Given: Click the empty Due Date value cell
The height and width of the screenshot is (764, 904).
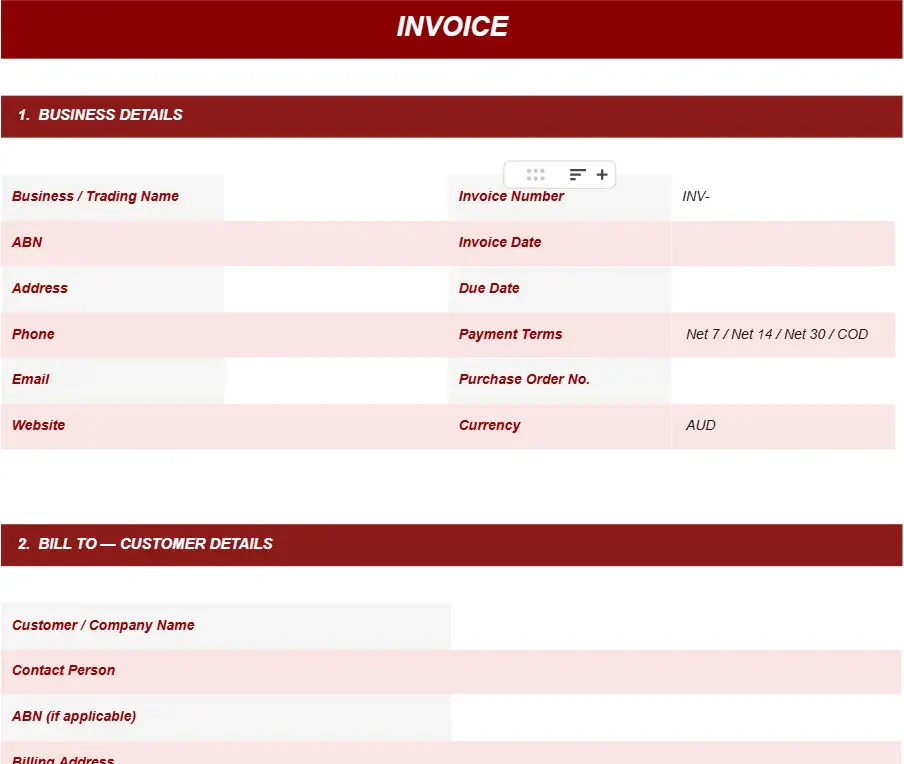Looking at the screenshot, I should click(x=783, y=289).
